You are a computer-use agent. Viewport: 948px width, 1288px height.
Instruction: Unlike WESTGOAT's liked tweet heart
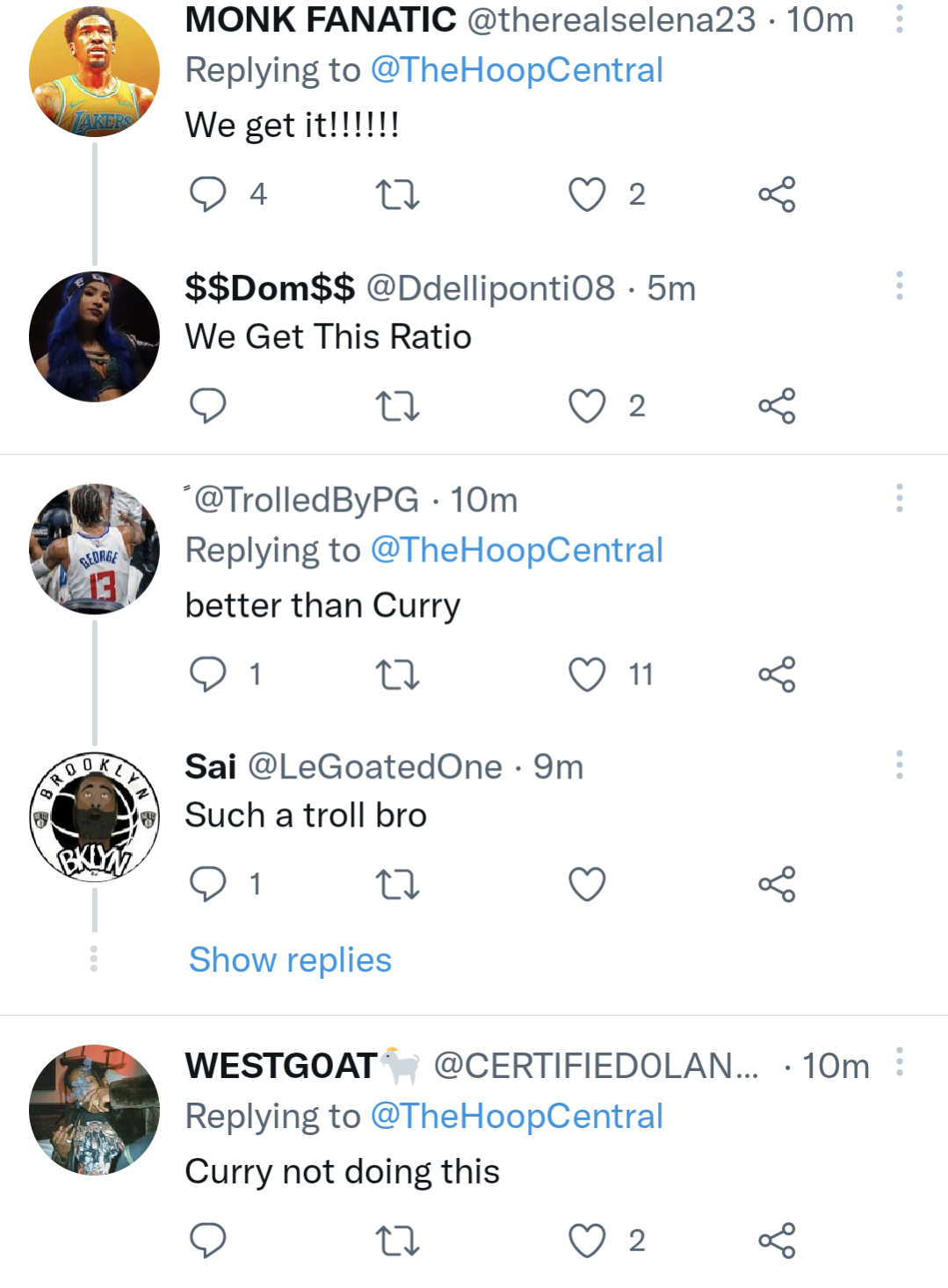[585, 1241]
